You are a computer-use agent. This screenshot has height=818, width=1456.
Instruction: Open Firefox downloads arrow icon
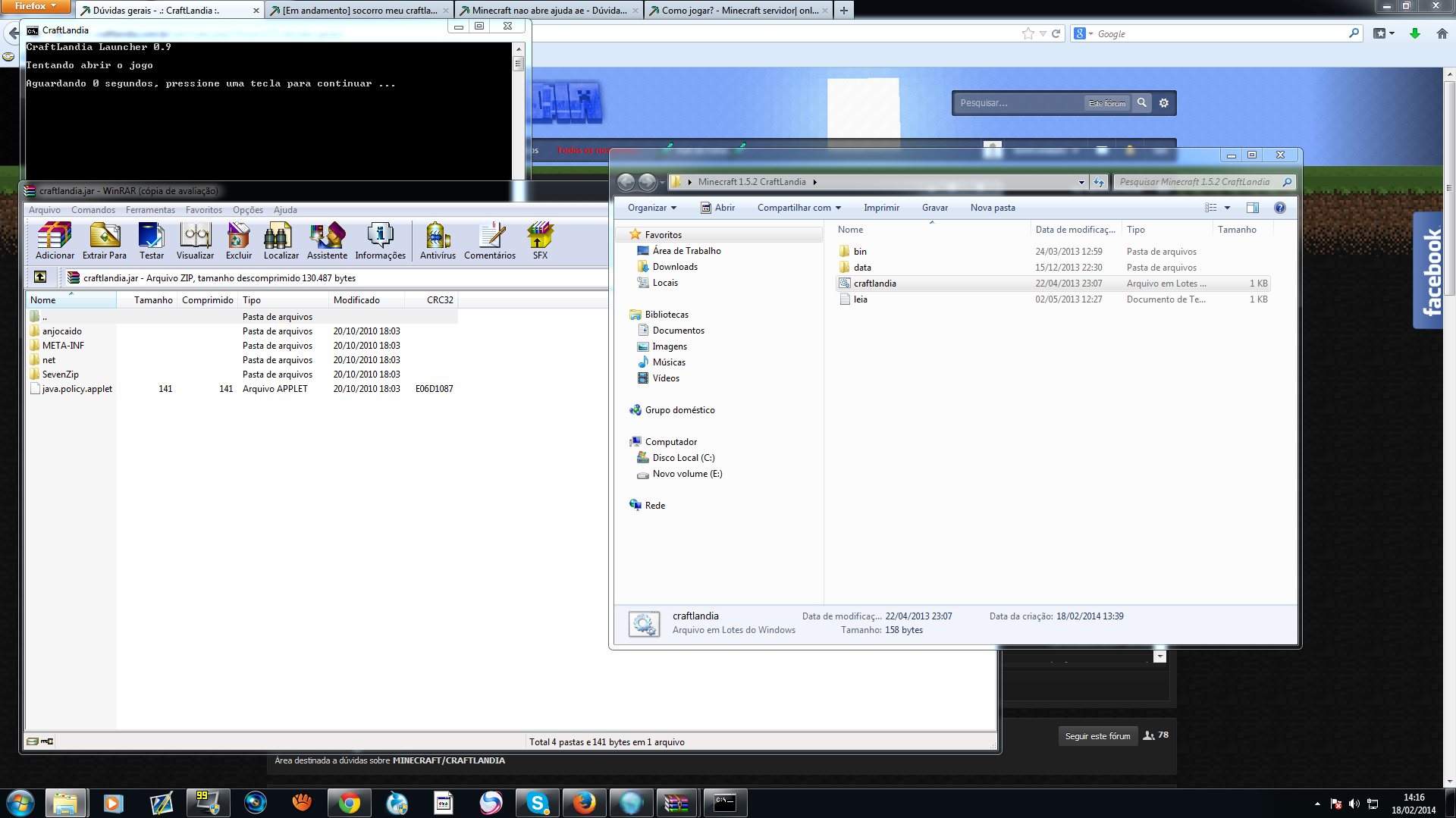tap(1415, 33)
